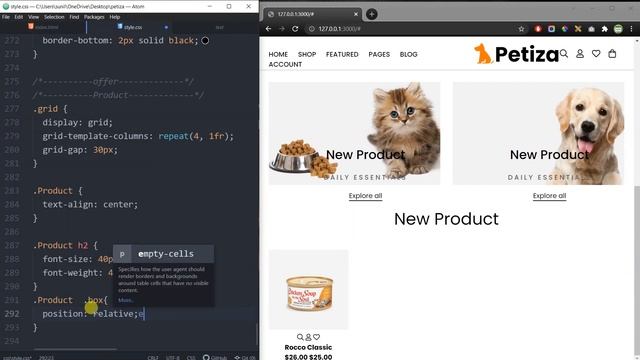Click the site info icon in address bar
This screenshot has height=360, width=640.
[x=311, y=29]
